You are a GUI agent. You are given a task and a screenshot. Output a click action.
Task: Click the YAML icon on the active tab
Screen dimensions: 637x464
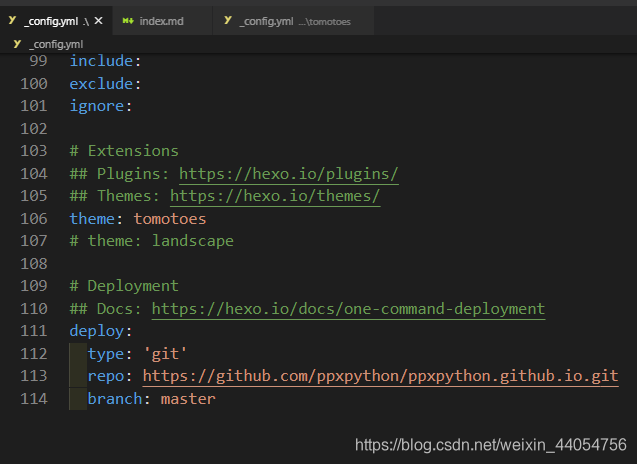[12, 20]
